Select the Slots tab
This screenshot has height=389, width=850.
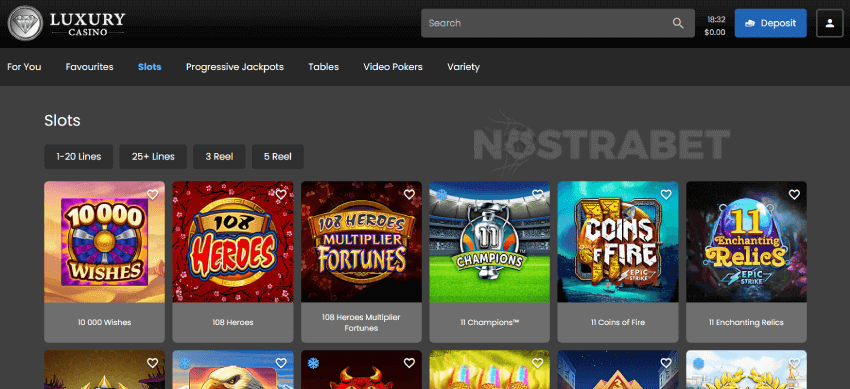pyautogui.click(x=150, y=67)
